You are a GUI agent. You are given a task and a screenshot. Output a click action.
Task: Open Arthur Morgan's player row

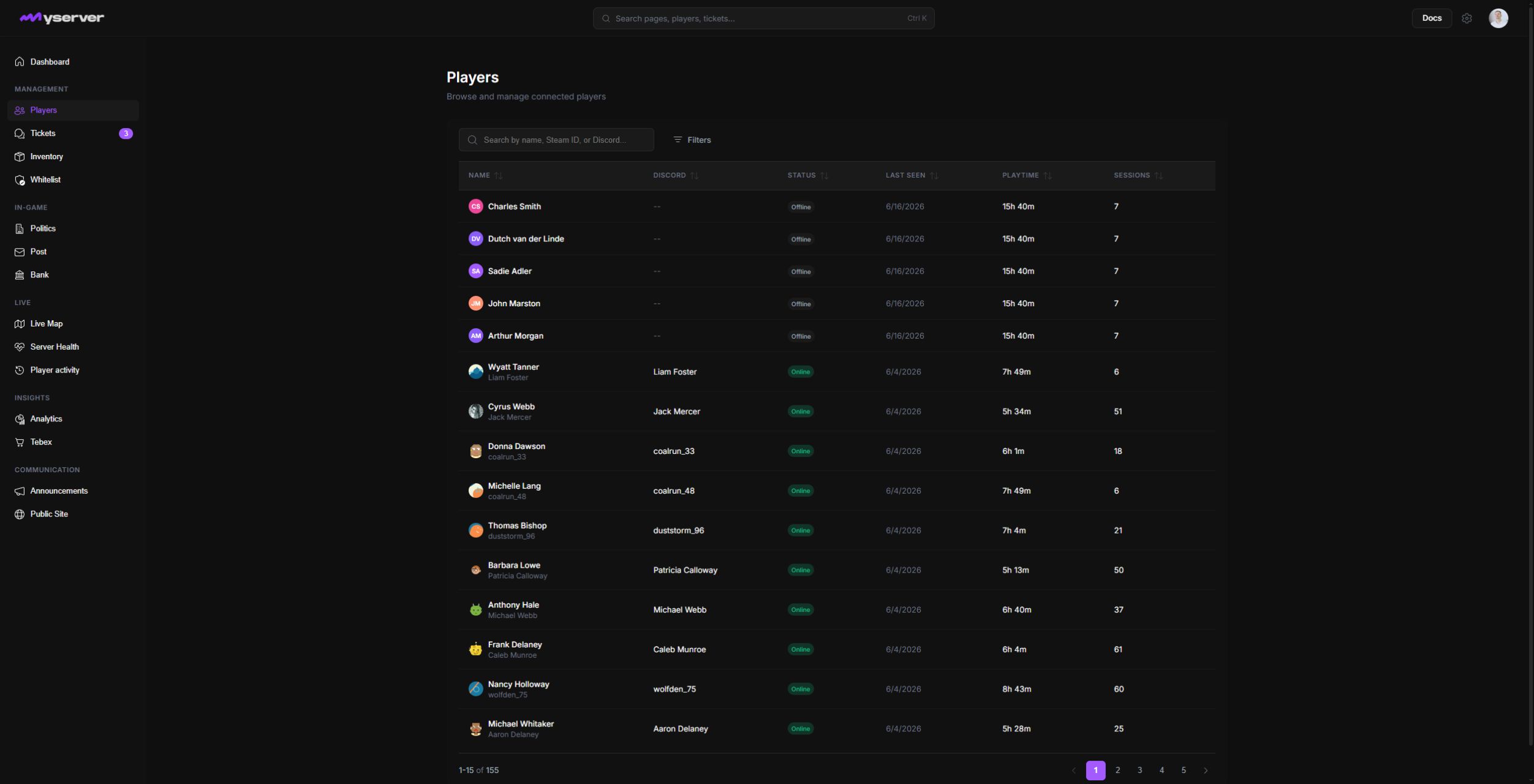837,336
